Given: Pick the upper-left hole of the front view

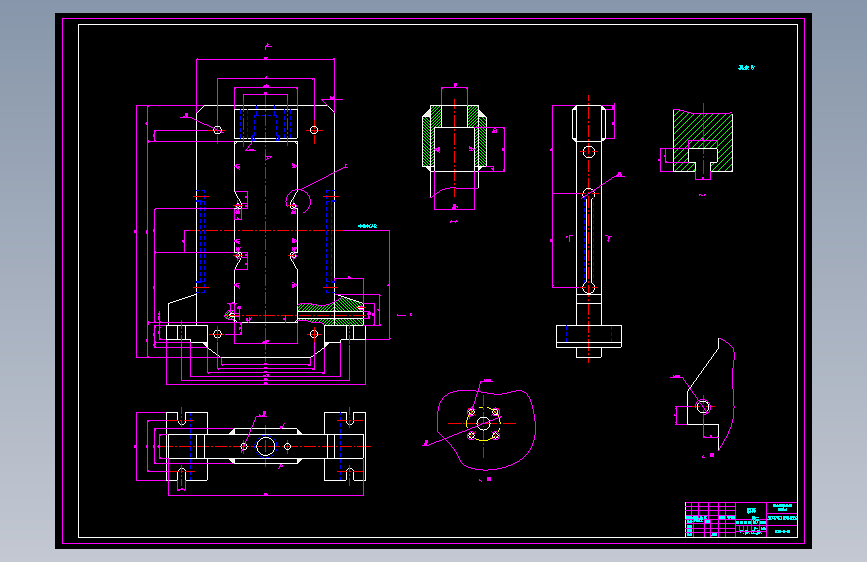Looking at the screenshot, I should [x=217, y=130].
